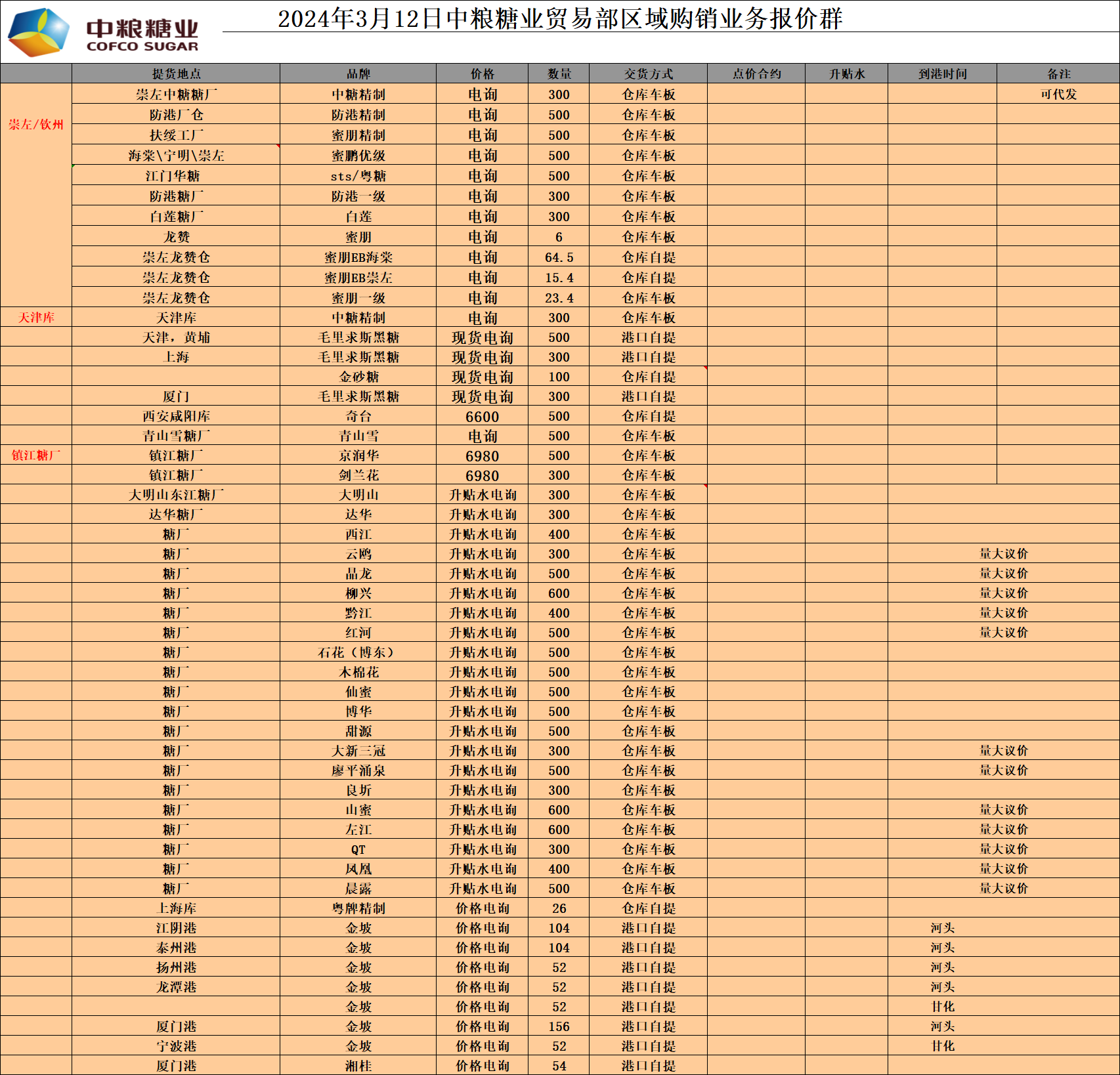
Task: Select the 品牌 column header
Action: pos(358,74)
